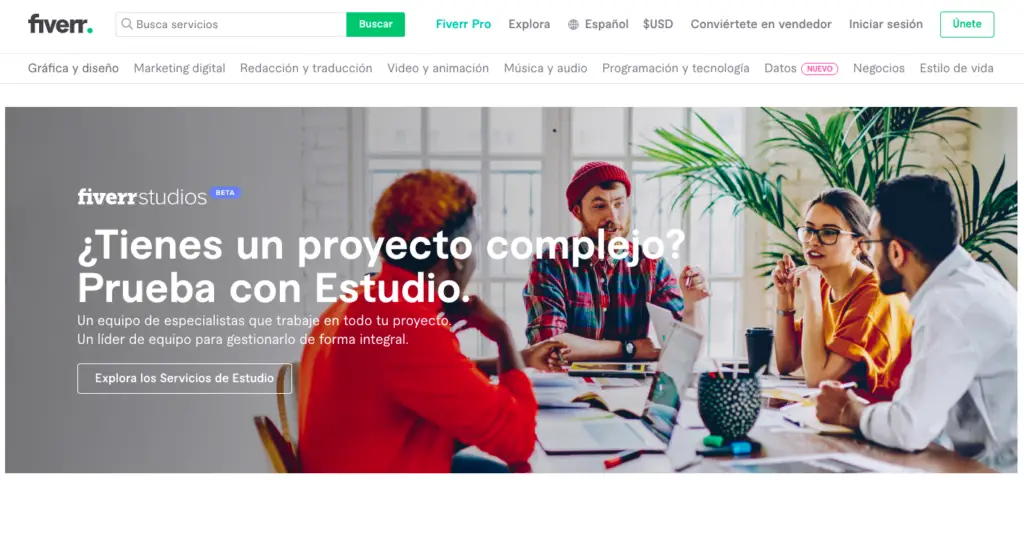Viewport: 1024px width, 539px height.
Task: Click Conviértete en vendedor link
Action: (761, 24)
